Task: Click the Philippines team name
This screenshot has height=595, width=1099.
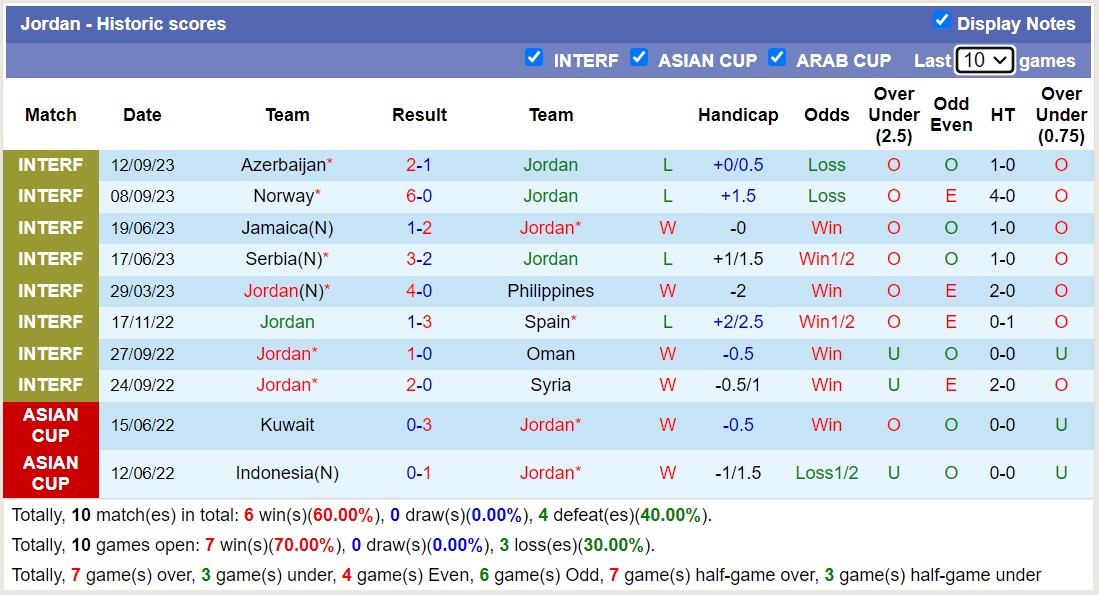Action: coord(551,291)
